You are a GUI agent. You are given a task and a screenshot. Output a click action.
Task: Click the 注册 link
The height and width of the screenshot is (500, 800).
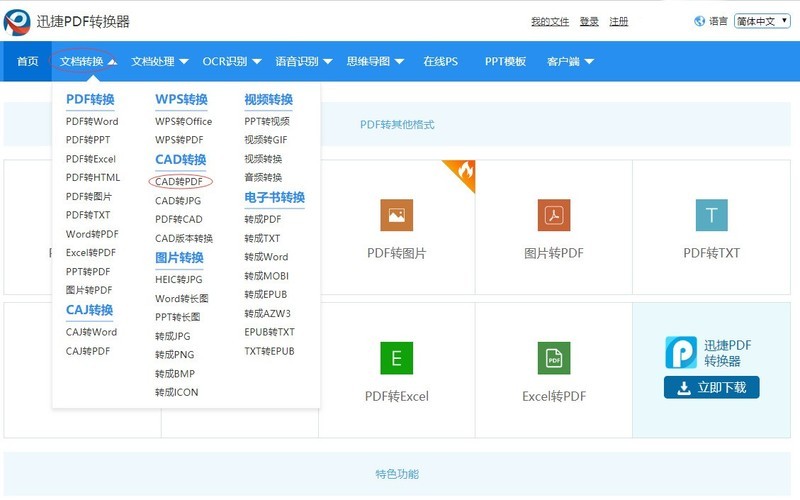click(x=619, y=21)
